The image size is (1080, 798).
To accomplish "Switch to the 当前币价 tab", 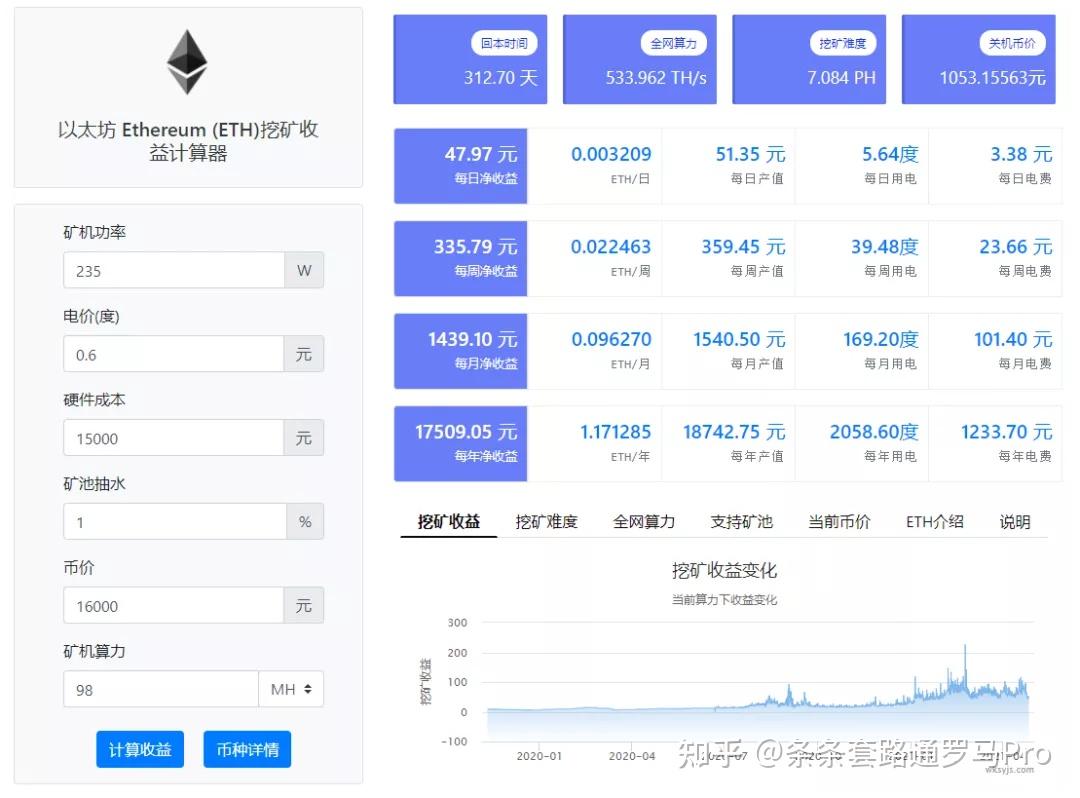I will [x=839, y=522].
